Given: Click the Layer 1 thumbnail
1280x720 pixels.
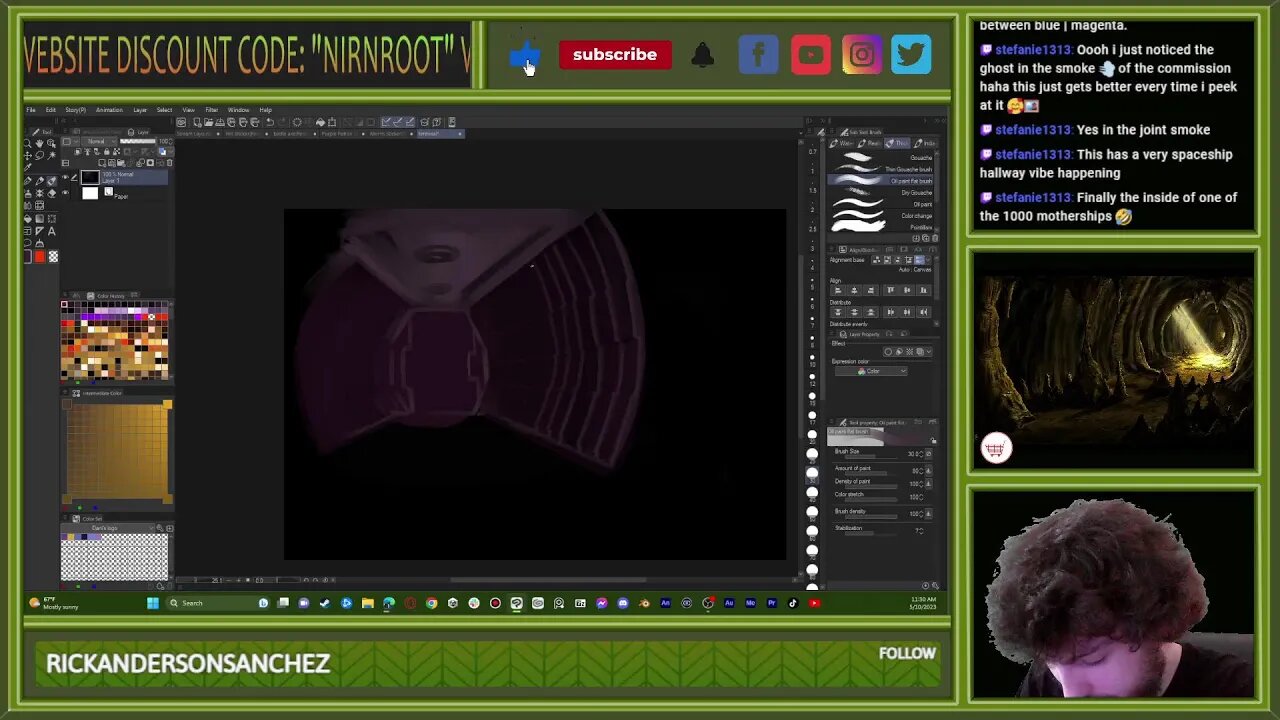Looking at the screenshot, I should (90, 177).
